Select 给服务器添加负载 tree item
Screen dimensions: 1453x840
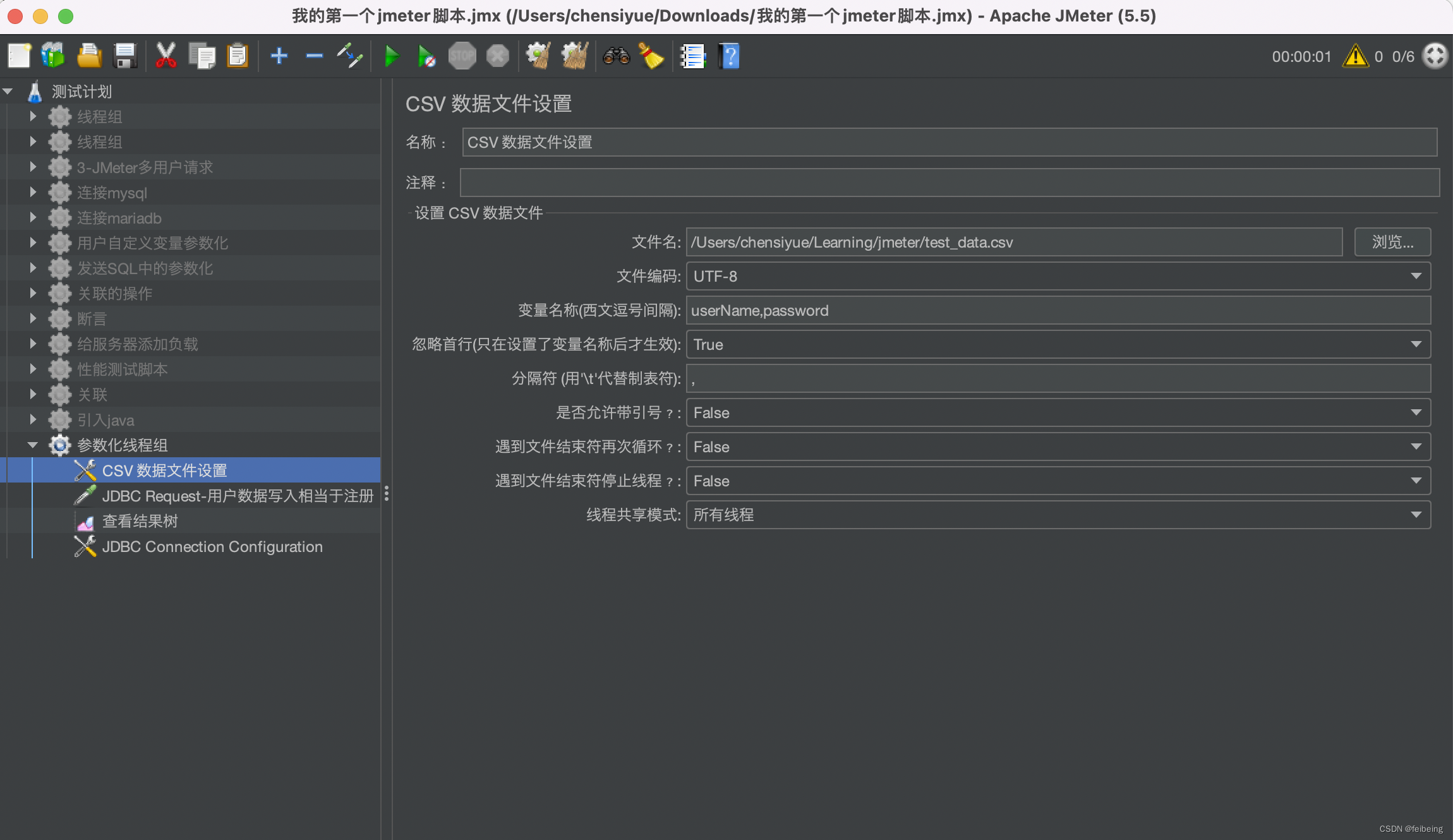coord(137,344)
